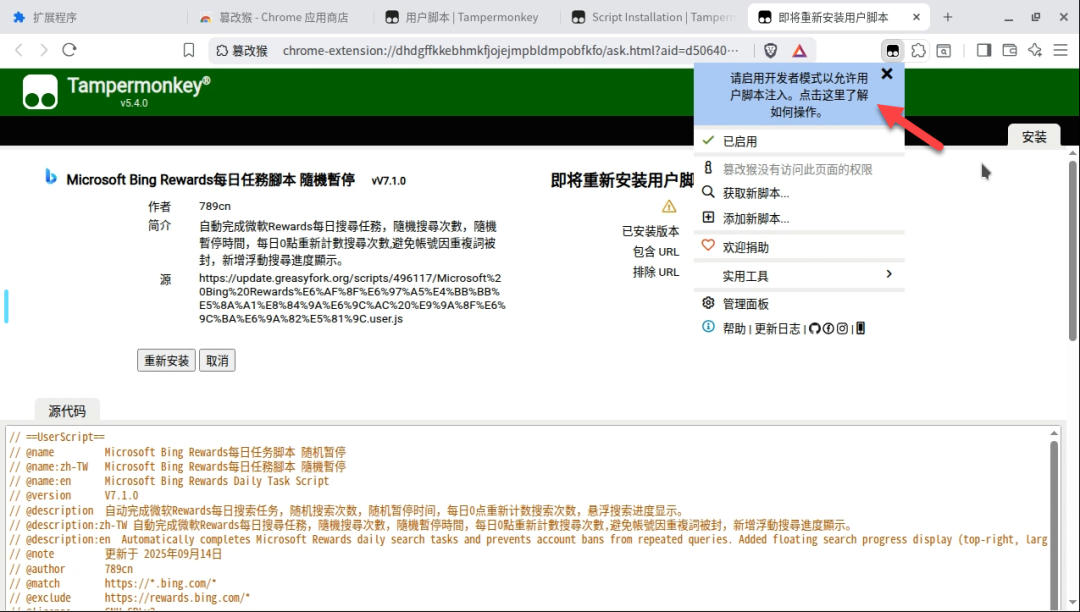The height and width of the screenshot is (612, 1080).
Task: Click the Instagram icon in Tampermonkey popup
Action: point(842,328)
